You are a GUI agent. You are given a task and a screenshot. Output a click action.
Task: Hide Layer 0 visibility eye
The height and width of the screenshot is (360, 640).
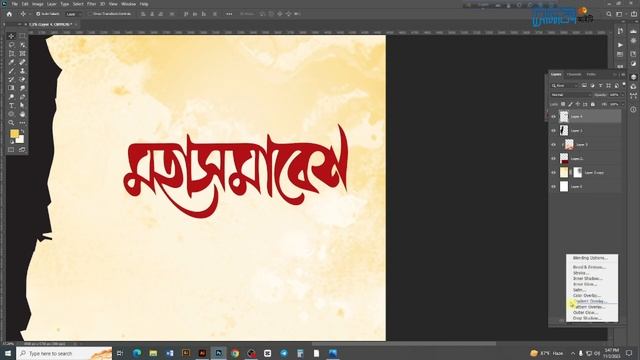coord(553,187)
